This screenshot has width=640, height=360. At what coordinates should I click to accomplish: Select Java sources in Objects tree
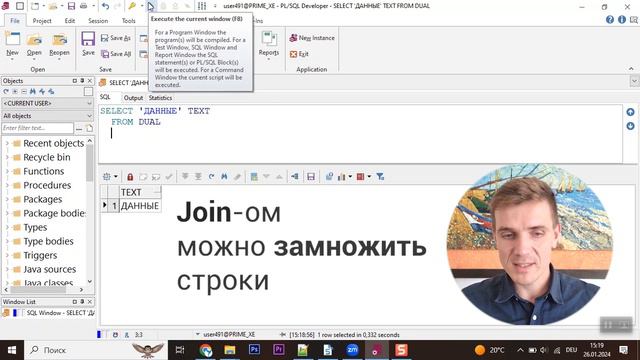pos(49,269)
